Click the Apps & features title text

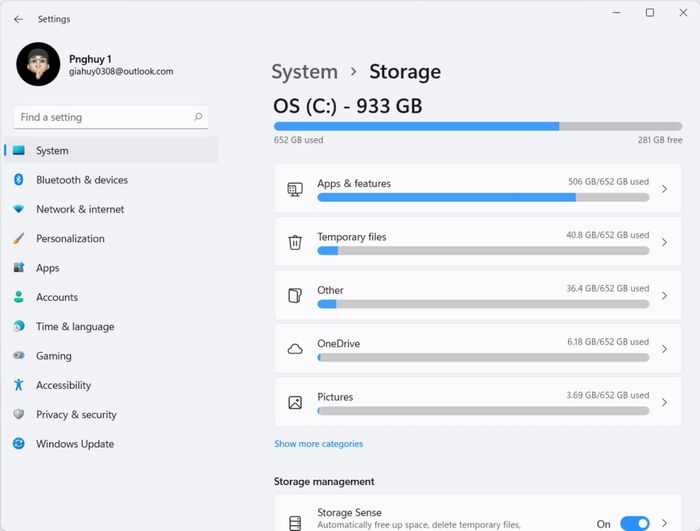click(x=354, y=184)
